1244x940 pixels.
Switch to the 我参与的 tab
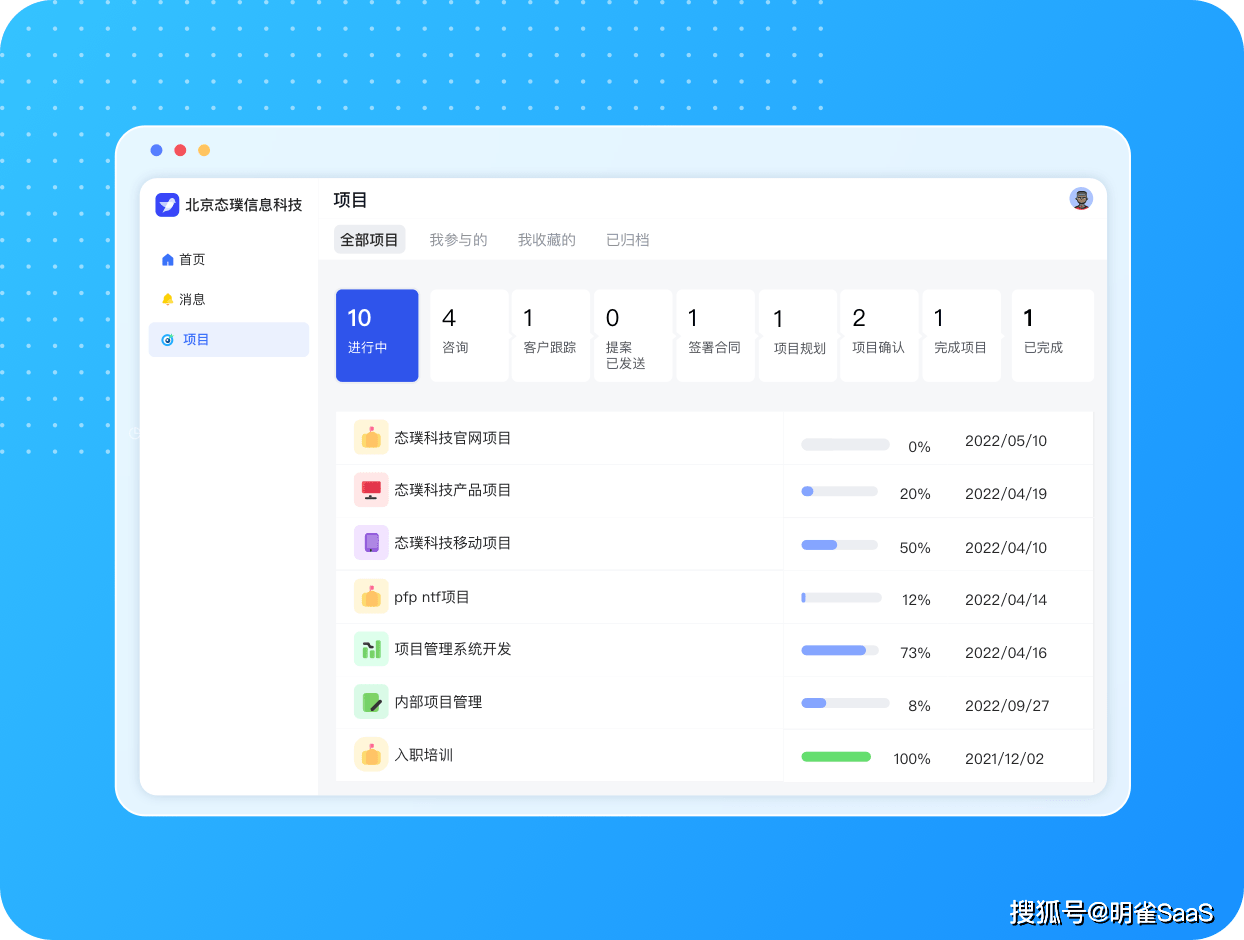click(458, 240)
